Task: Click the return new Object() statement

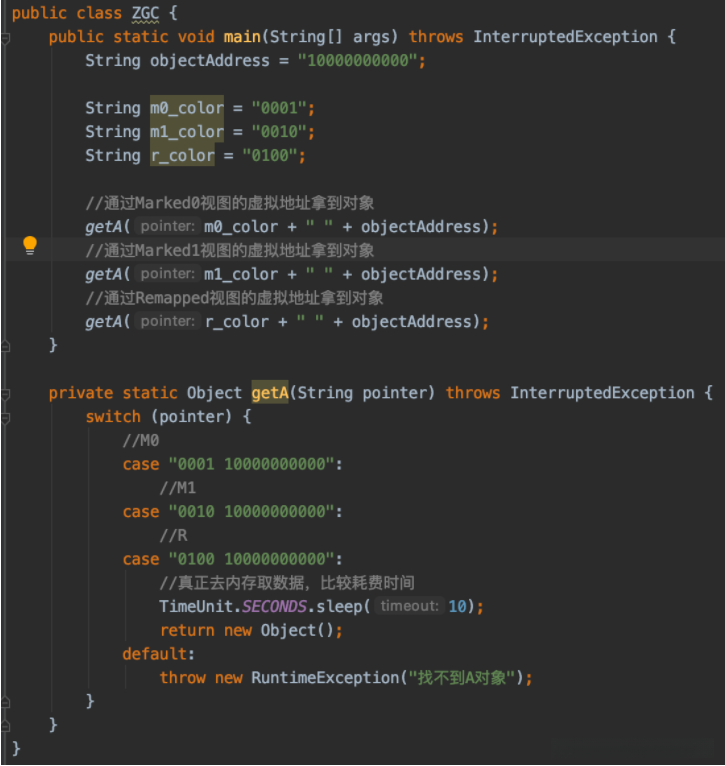Action: click(251, 630)
